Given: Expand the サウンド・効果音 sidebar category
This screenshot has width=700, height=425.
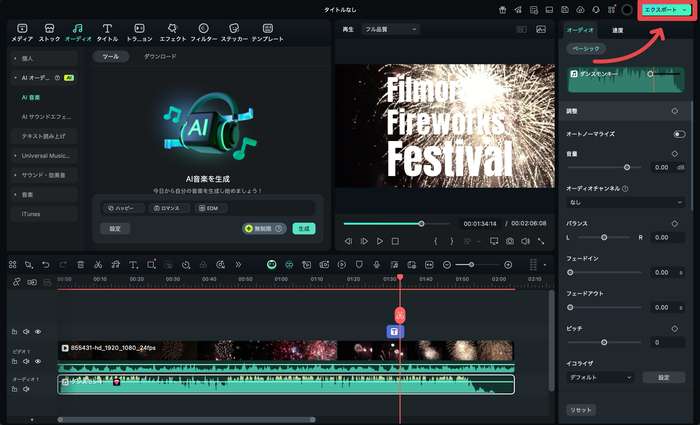Looking at the screenshot, I should pyautogui.click(x=44, y=175).
